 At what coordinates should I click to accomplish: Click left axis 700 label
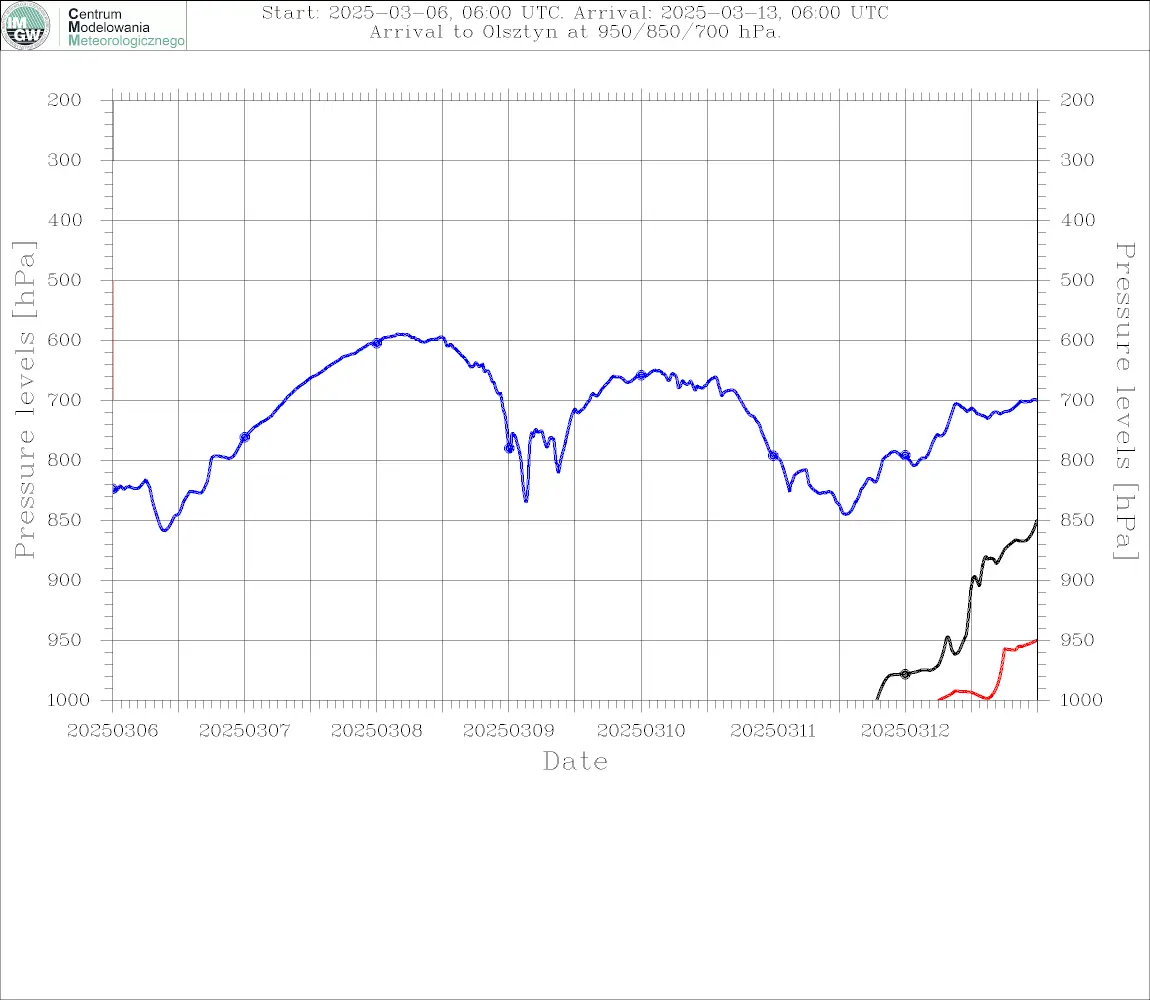pyautogui.click(x=65, y=401)
